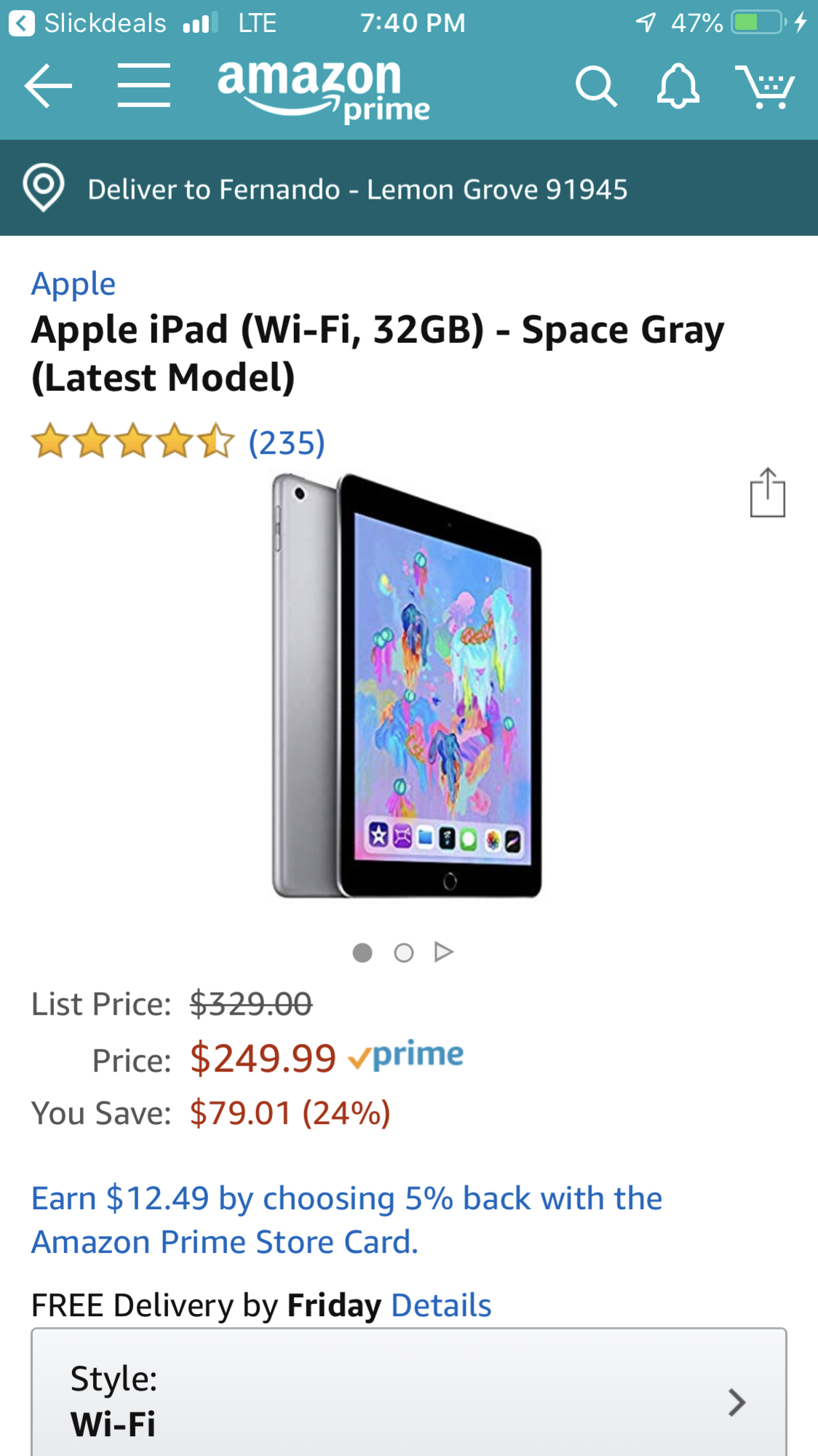Open the shopping cart

(764, 87)
